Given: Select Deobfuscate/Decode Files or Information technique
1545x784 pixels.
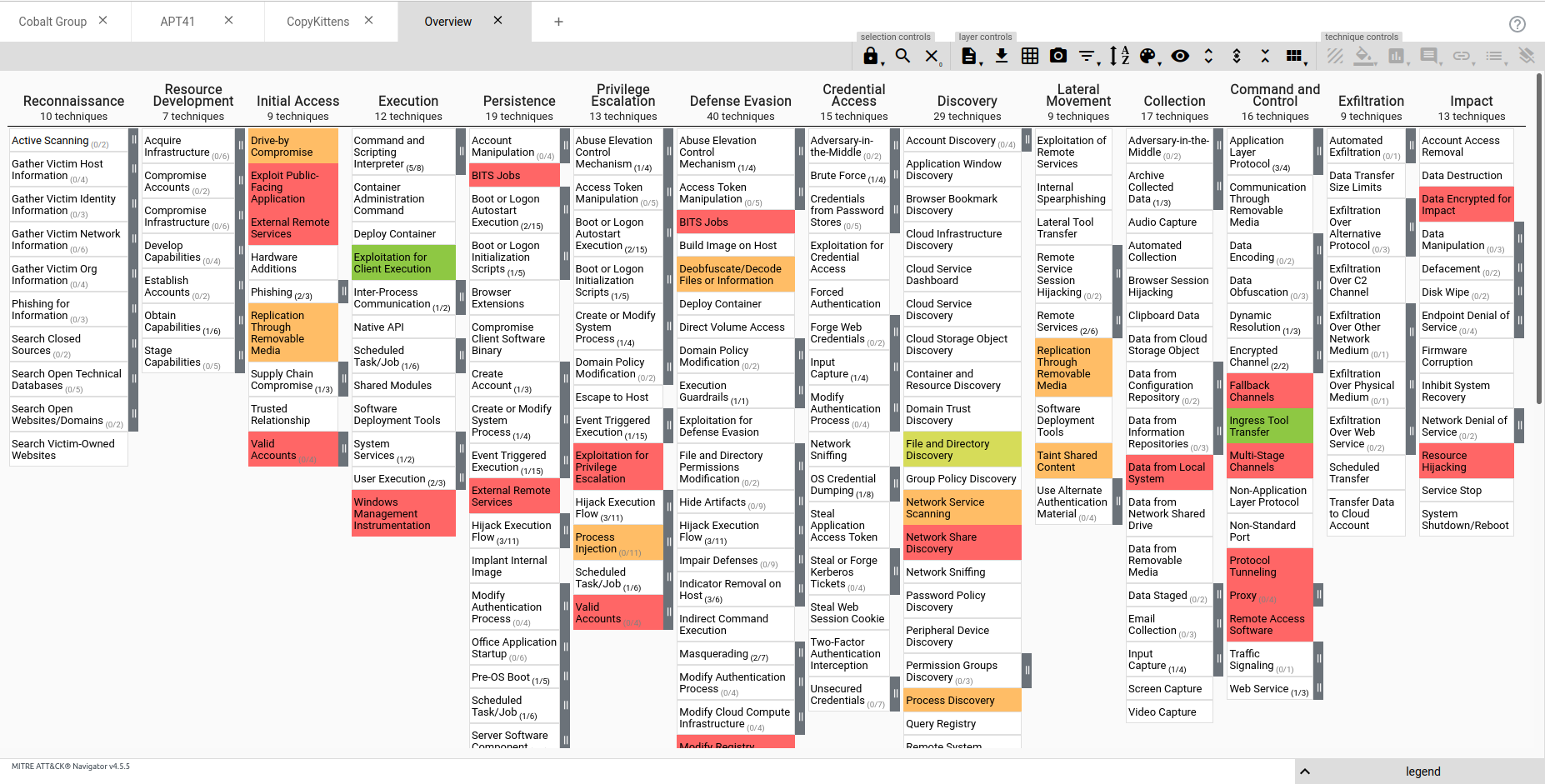Looking at the screenshot, I should click(x=735, y=274).
